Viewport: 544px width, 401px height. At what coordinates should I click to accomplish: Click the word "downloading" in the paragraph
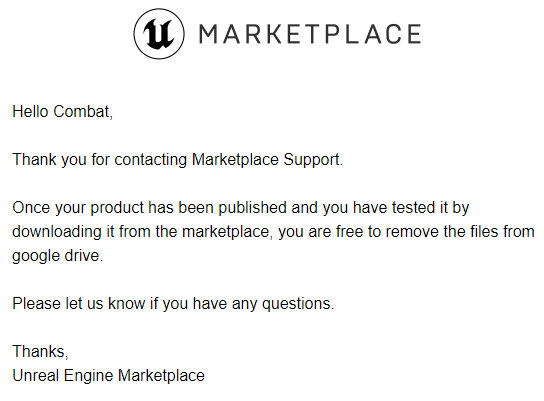coord(57,232)
